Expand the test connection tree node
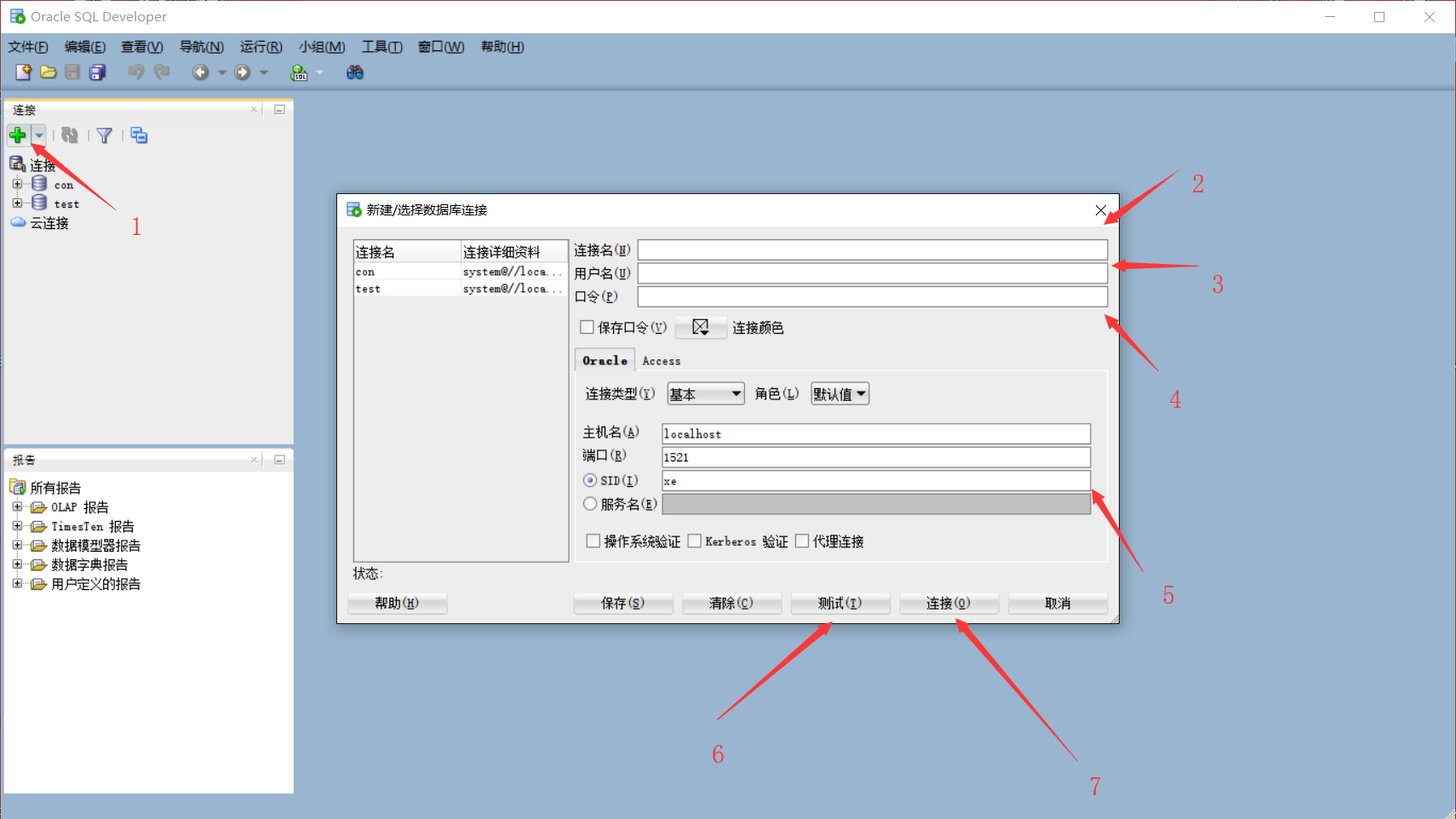 click(x=17, y=203)
